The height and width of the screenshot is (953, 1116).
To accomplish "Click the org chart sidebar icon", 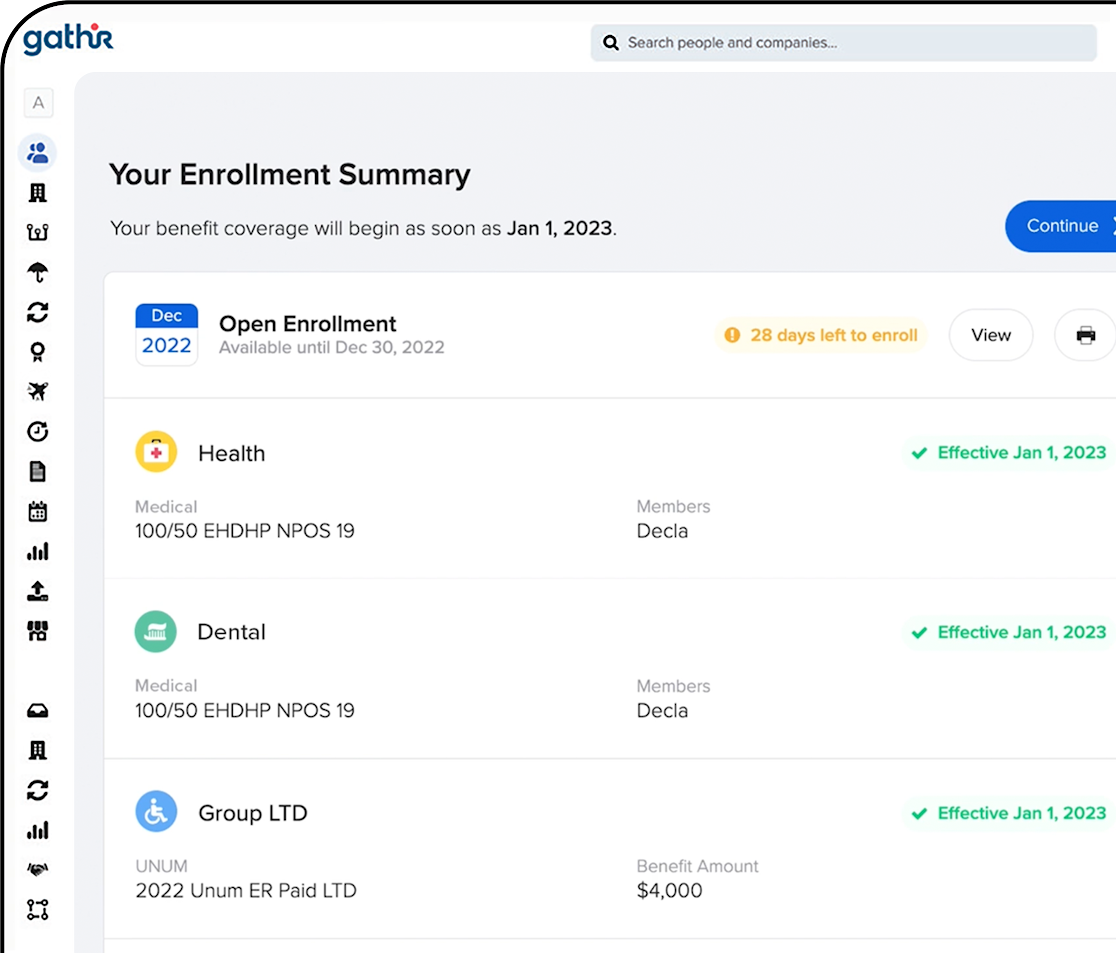I will (x=38, y=233).
